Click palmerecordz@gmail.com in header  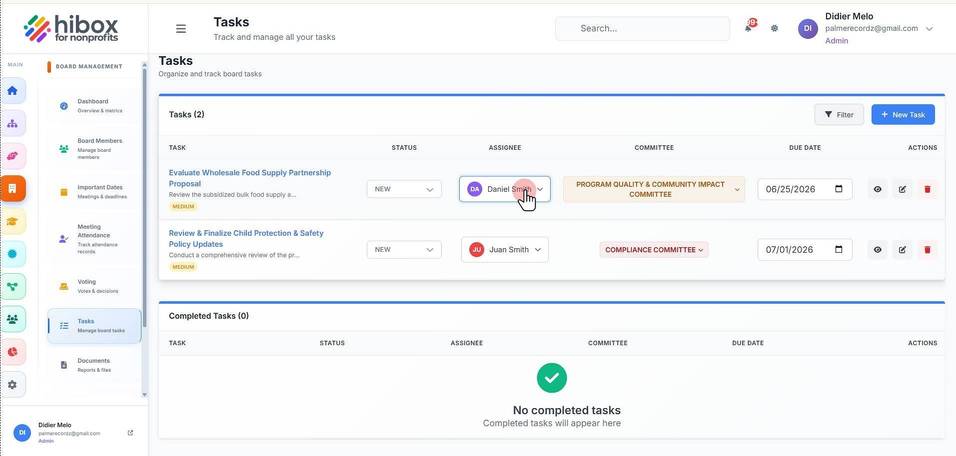pyautogui.click(x=872, y=29)
